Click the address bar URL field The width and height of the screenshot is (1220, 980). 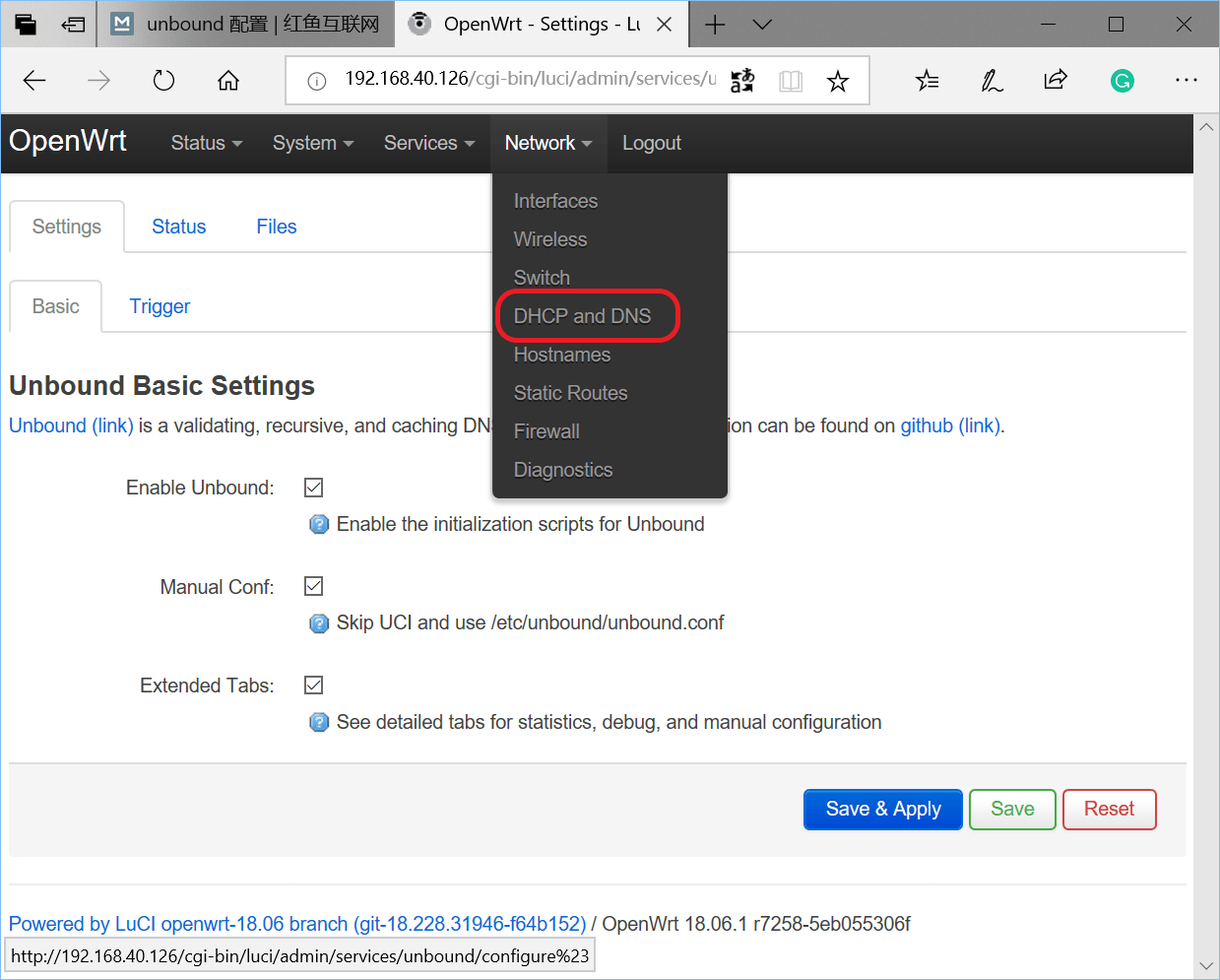[530, 79]
